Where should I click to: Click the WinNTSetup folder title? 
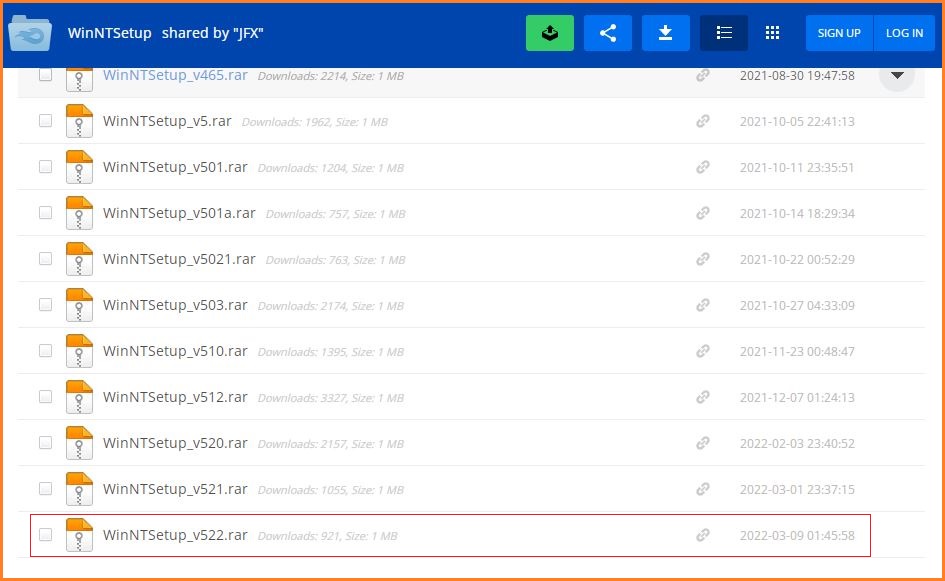109,33
